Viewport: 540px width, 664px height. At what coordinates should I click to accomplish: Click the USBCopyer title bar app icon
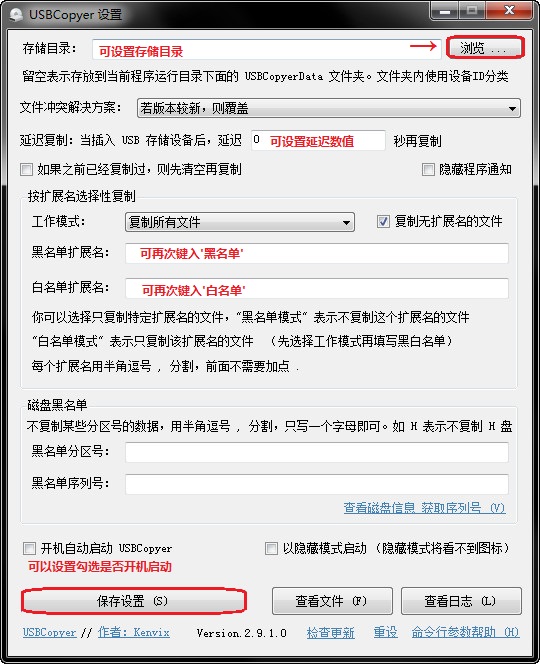tap(17, 14)
